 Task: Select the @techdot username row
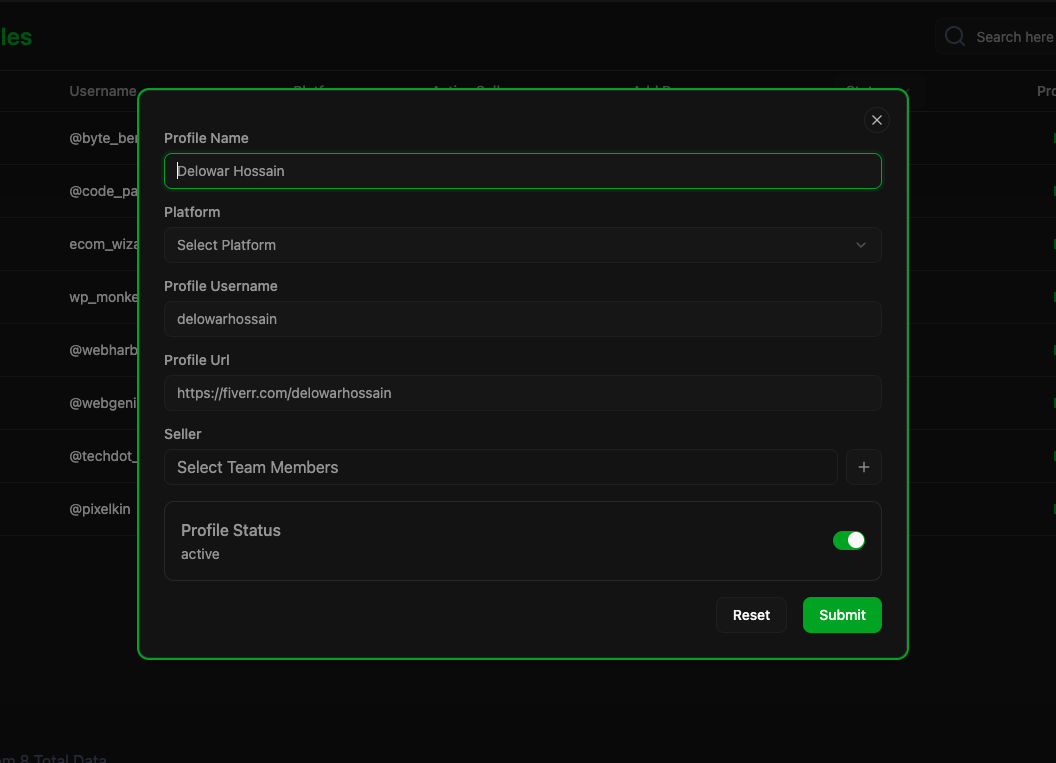pyautogui.click(x=103, y=456)
